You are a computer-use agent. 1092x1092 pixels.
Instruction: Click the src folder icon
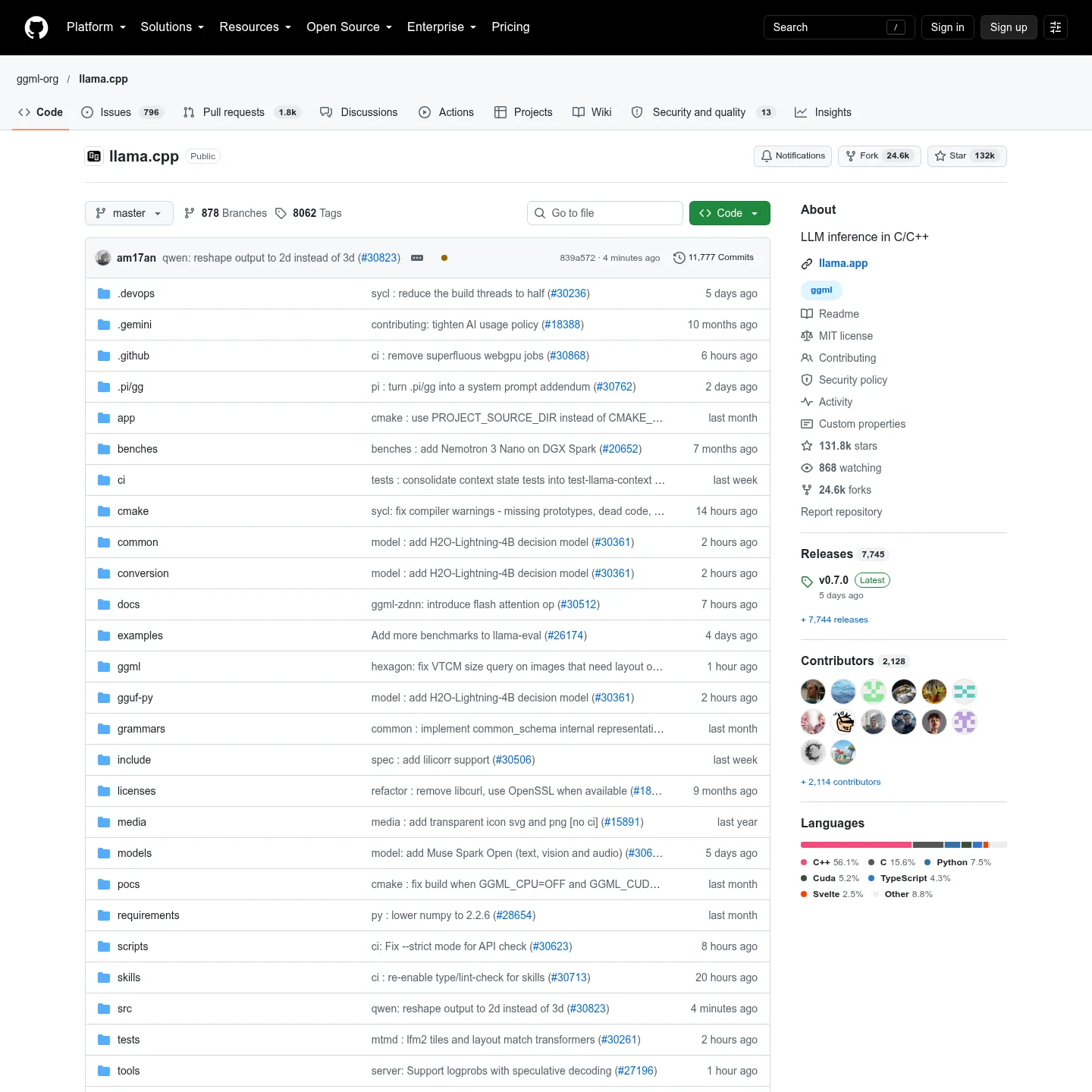tap(104, 1009)
